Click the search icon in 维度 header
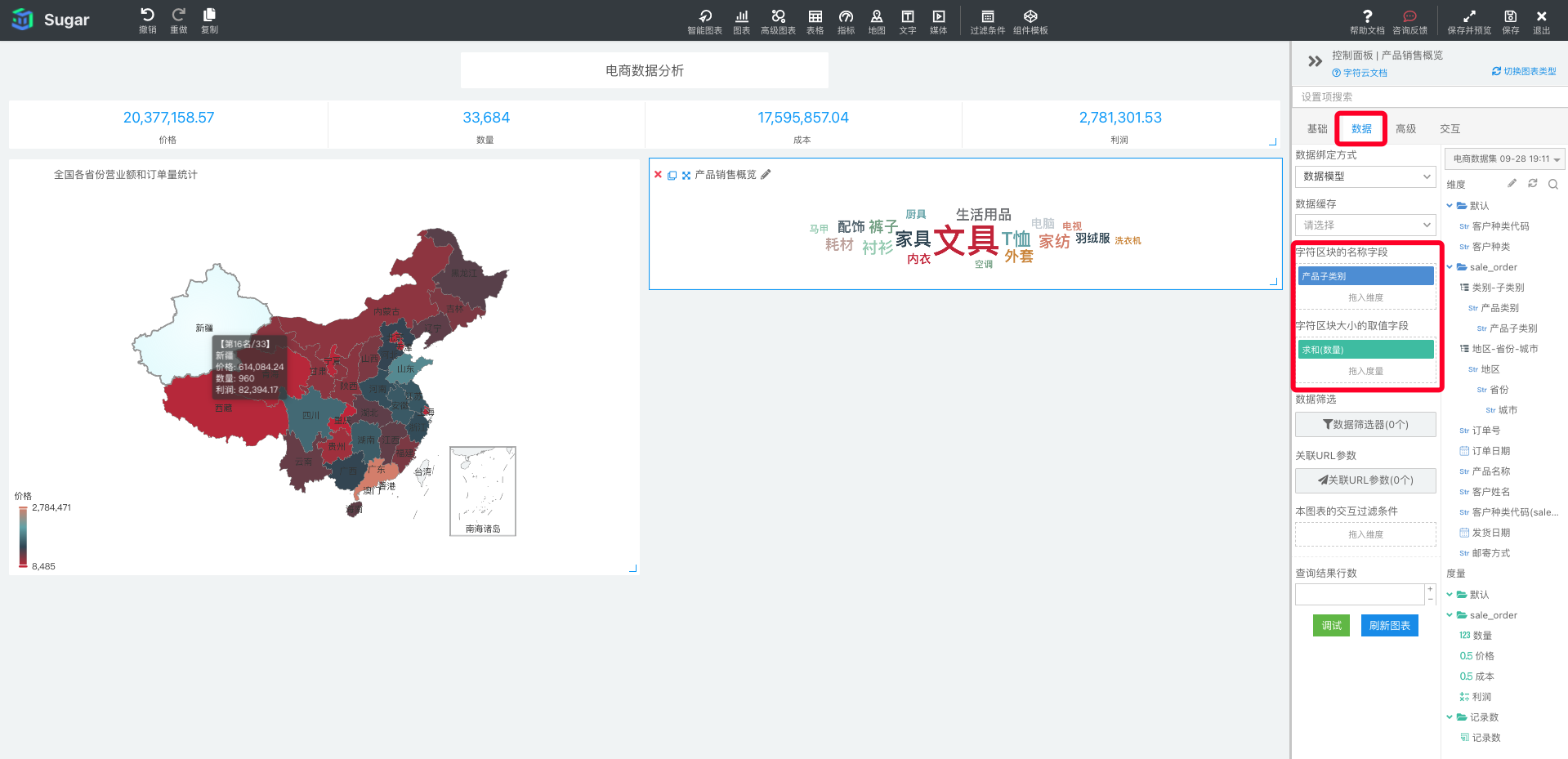 1552,185
